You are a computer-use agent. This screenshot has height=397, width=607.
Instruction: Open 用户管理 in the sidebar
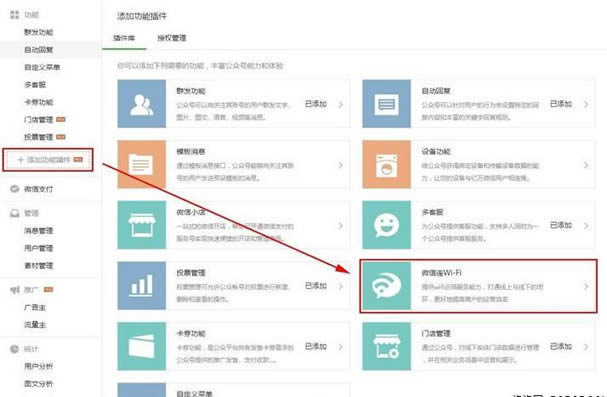point(39,248)
